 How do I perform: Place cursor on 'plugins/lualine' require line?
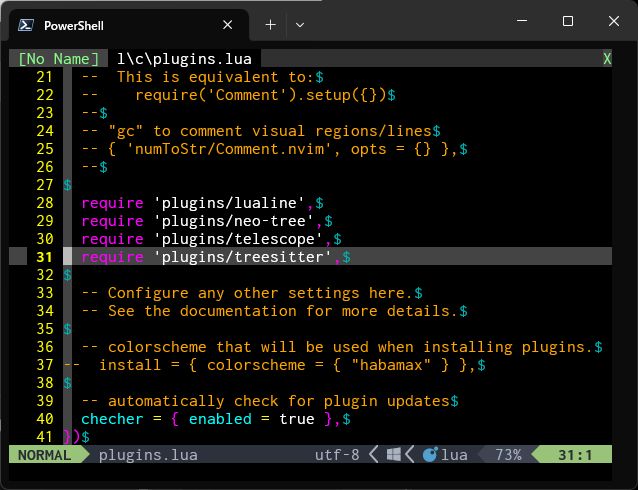(x=200, y=203)
